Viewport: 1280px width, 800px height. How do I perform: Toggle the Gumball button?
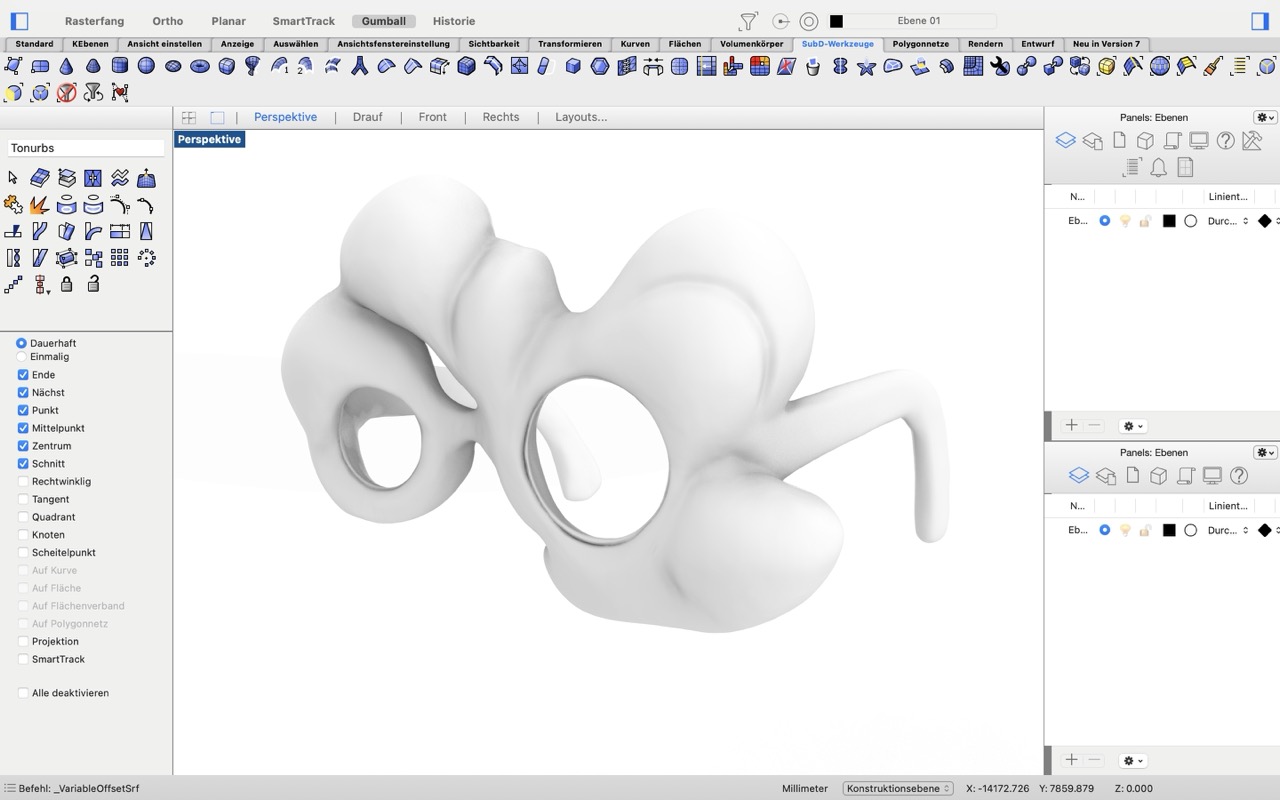point(384,21)
